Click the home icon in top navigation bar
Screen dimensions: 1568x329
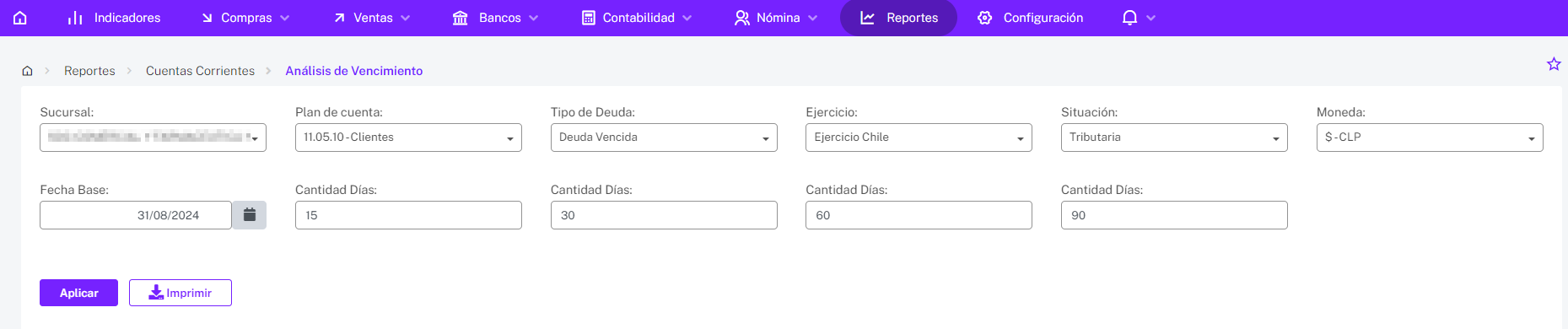click(x=20, y=18)
